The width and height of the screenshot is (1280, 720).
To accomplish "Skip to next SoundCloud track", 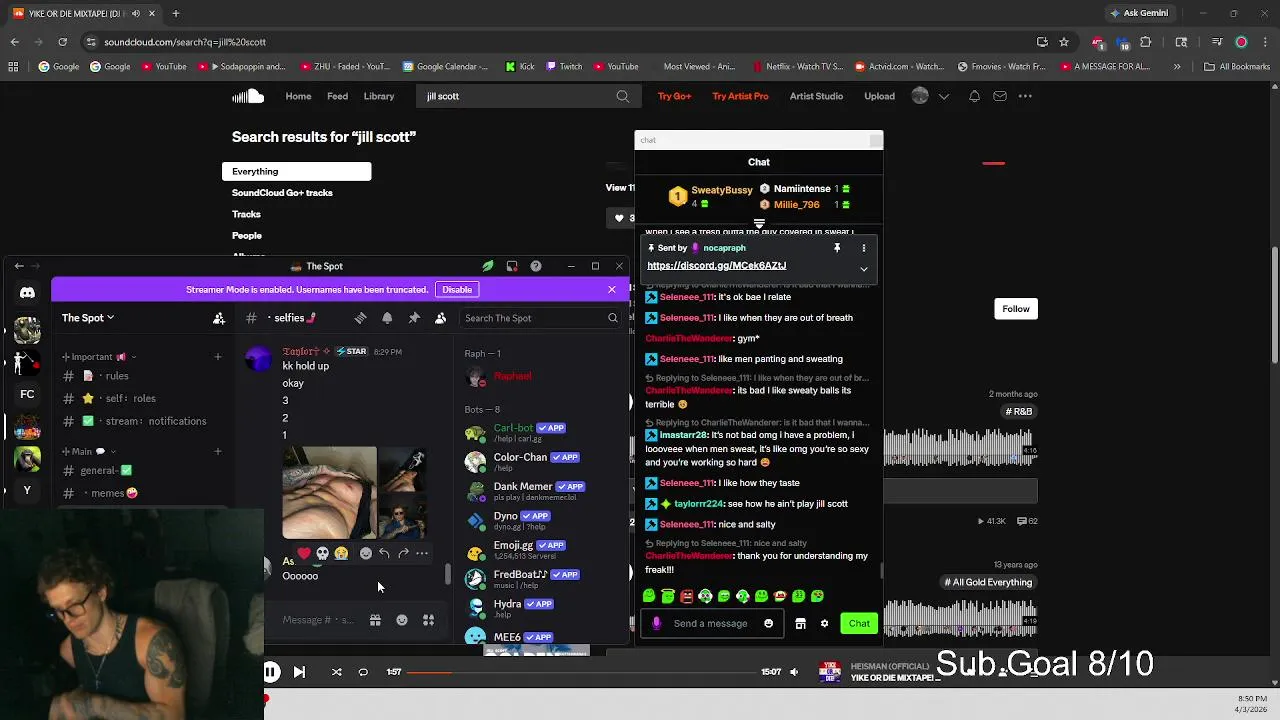I will (299, 672).
